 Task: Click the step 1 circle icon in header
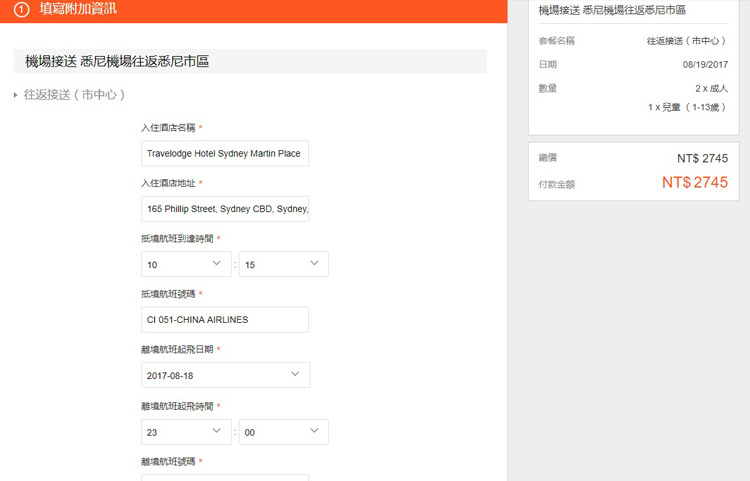(x=21, y=9)
